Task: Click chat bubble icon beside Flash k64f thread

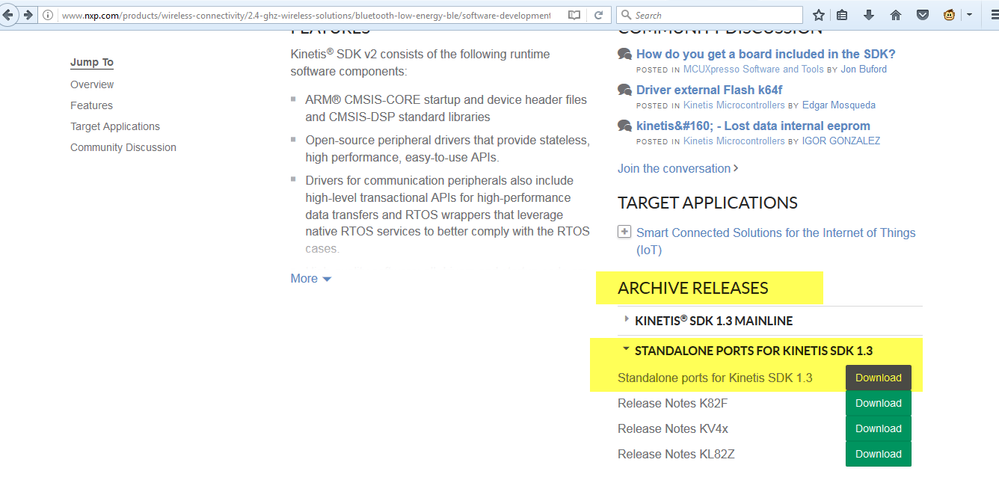Action: 625,90
